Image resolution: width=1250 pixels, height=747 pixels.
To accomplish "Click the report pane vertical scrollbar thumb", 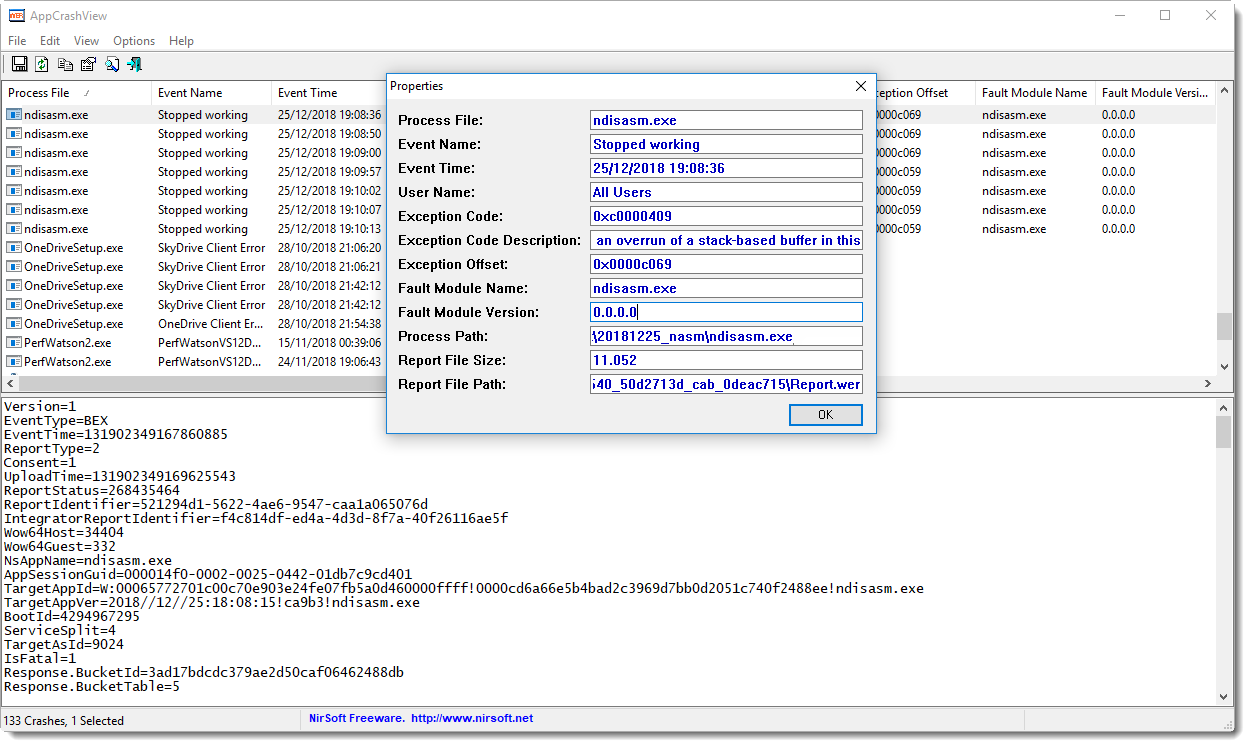I will [x=1224, y=432].
